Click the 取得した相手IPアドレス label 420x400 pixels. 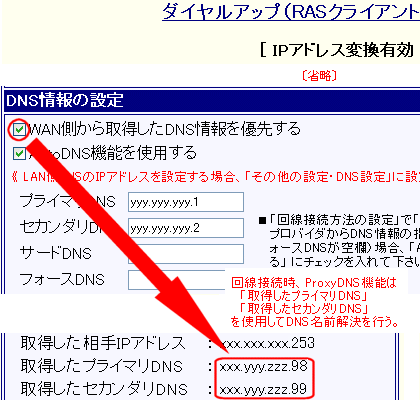(x=103, y=343)
